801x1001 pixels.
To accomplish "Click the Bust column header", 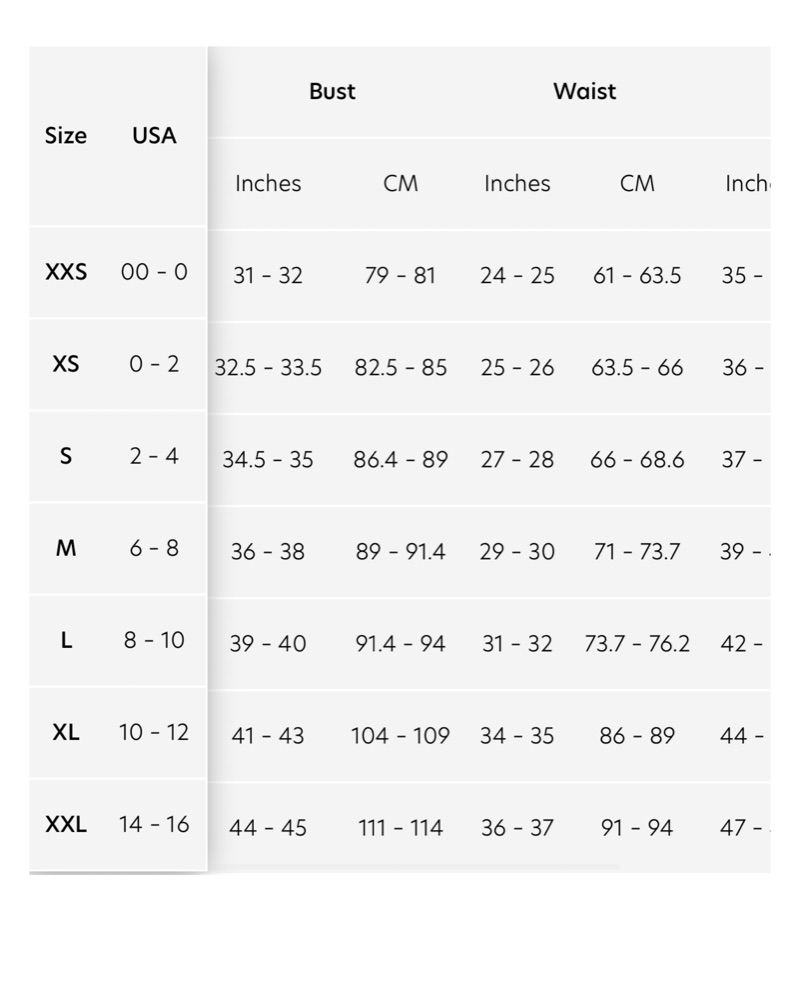I will tap(332, 91).
